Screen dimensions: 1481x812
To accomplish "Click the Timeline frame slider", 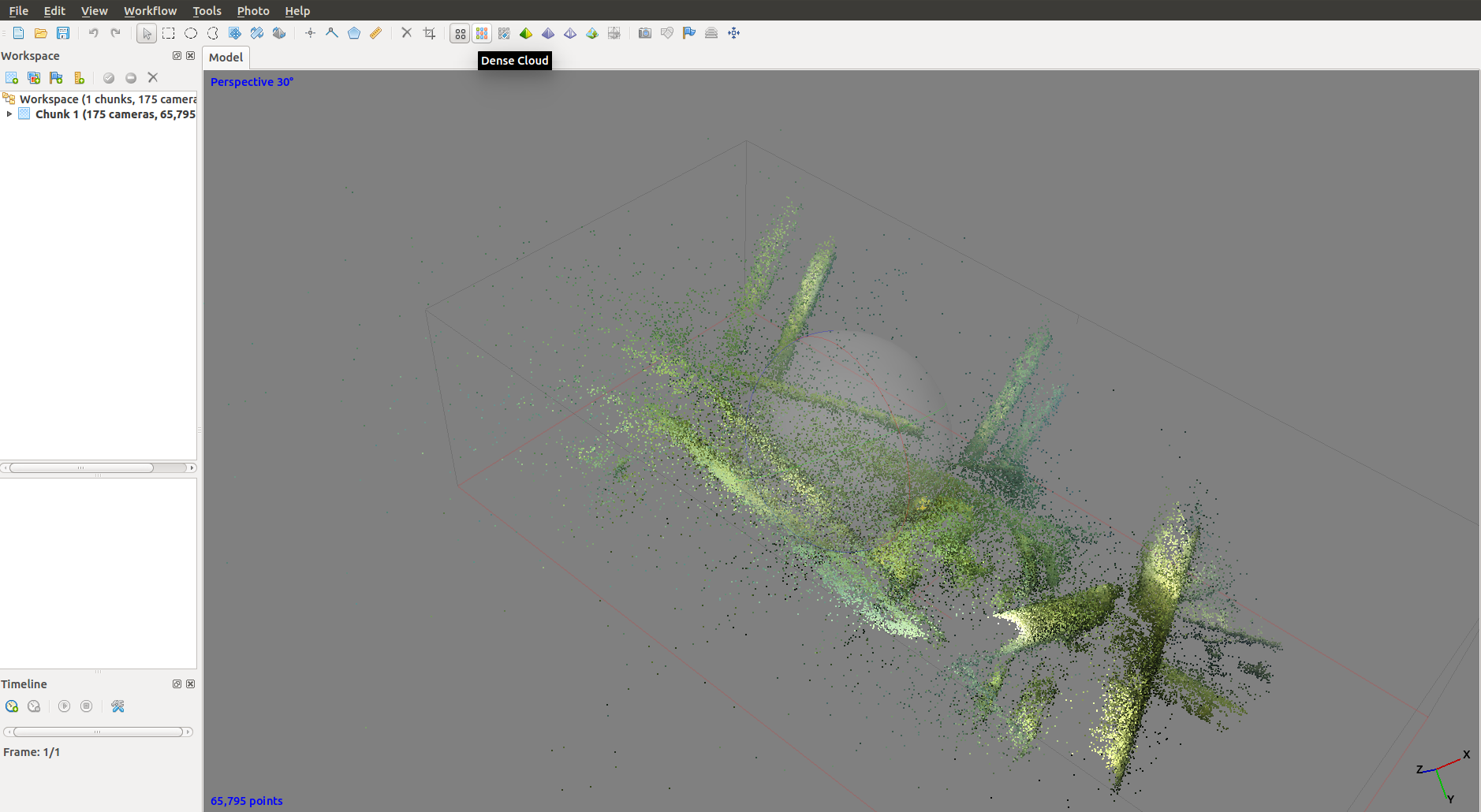I will tap(98, 732).
